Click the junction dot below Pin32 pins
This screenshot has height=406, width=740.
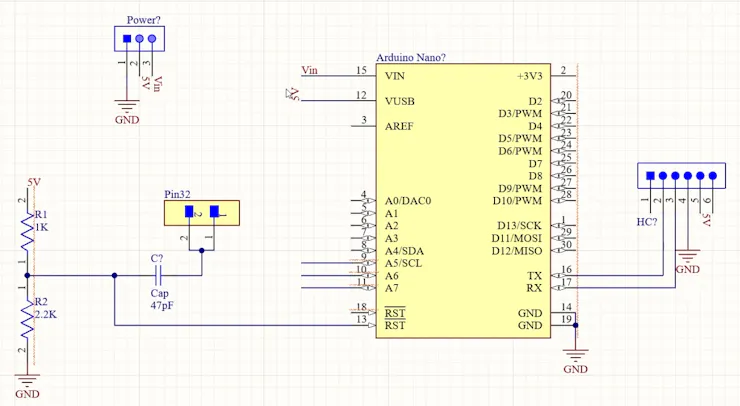tap(202, 251)
